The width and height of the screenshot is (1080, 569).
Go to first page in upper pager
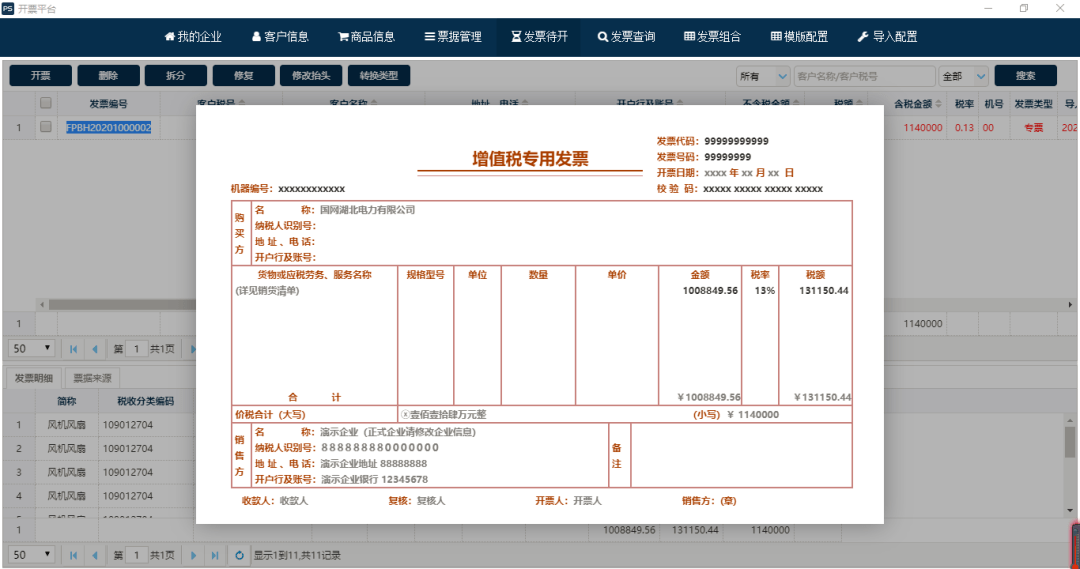coord(74,349)
